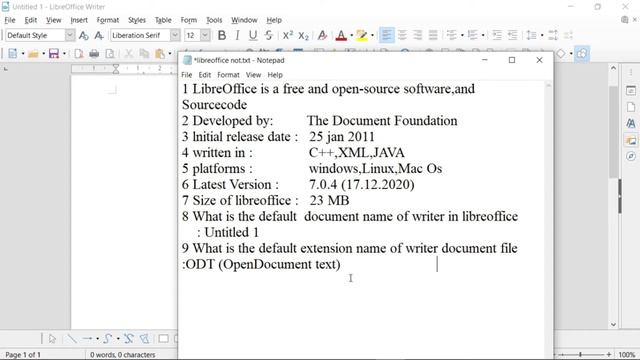Click Clear Direct Formatting icon
The width and height of the screenshot is (640, 360).
322,36
